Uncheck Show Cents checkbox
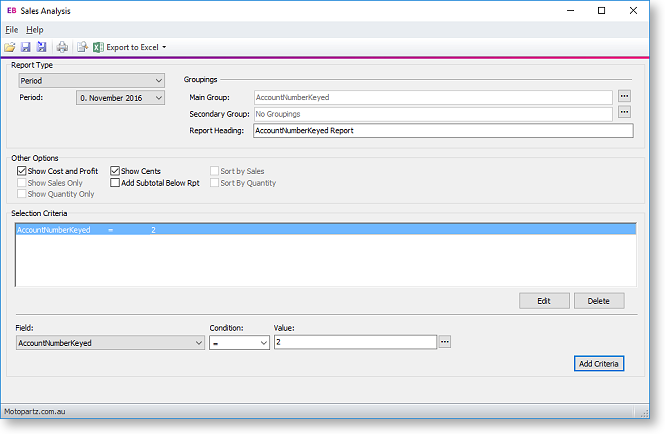The width and height of the screenshot is (665, 434). tap(115, 171)
